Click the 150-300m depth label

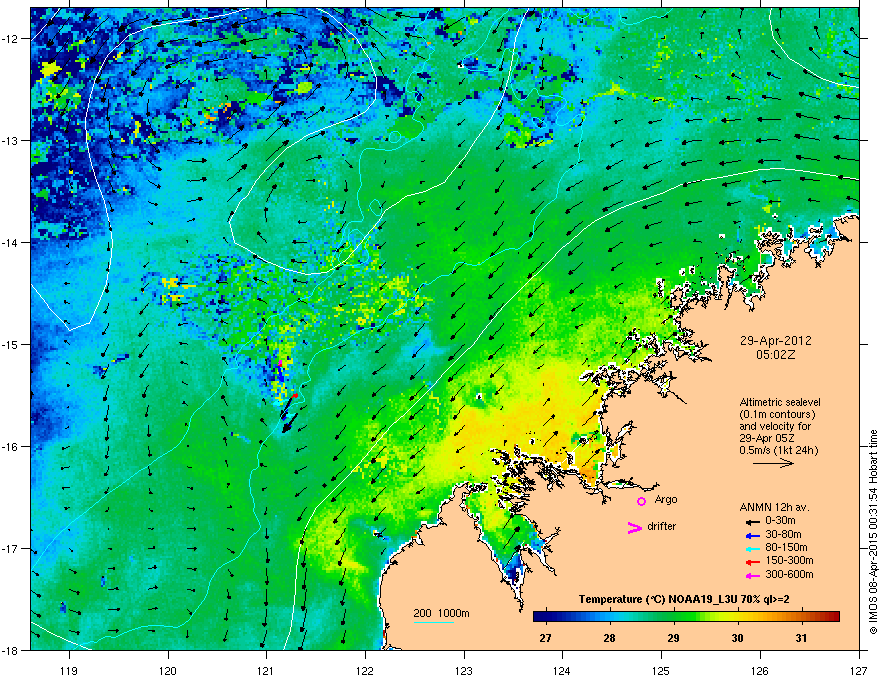pos(789,560)
